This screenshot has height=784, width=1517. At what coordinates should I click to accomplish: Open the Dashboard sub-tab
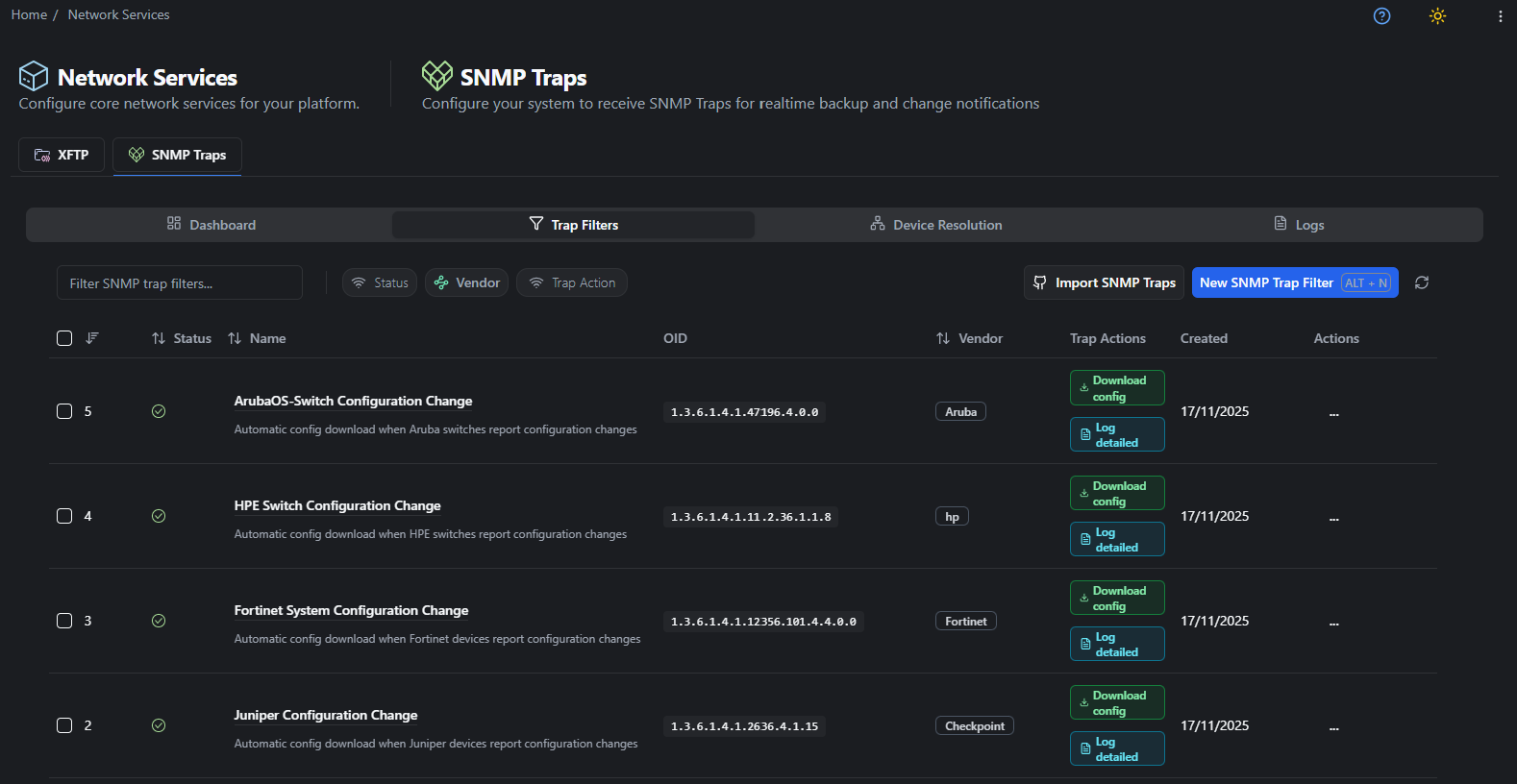tap(211, 225)
